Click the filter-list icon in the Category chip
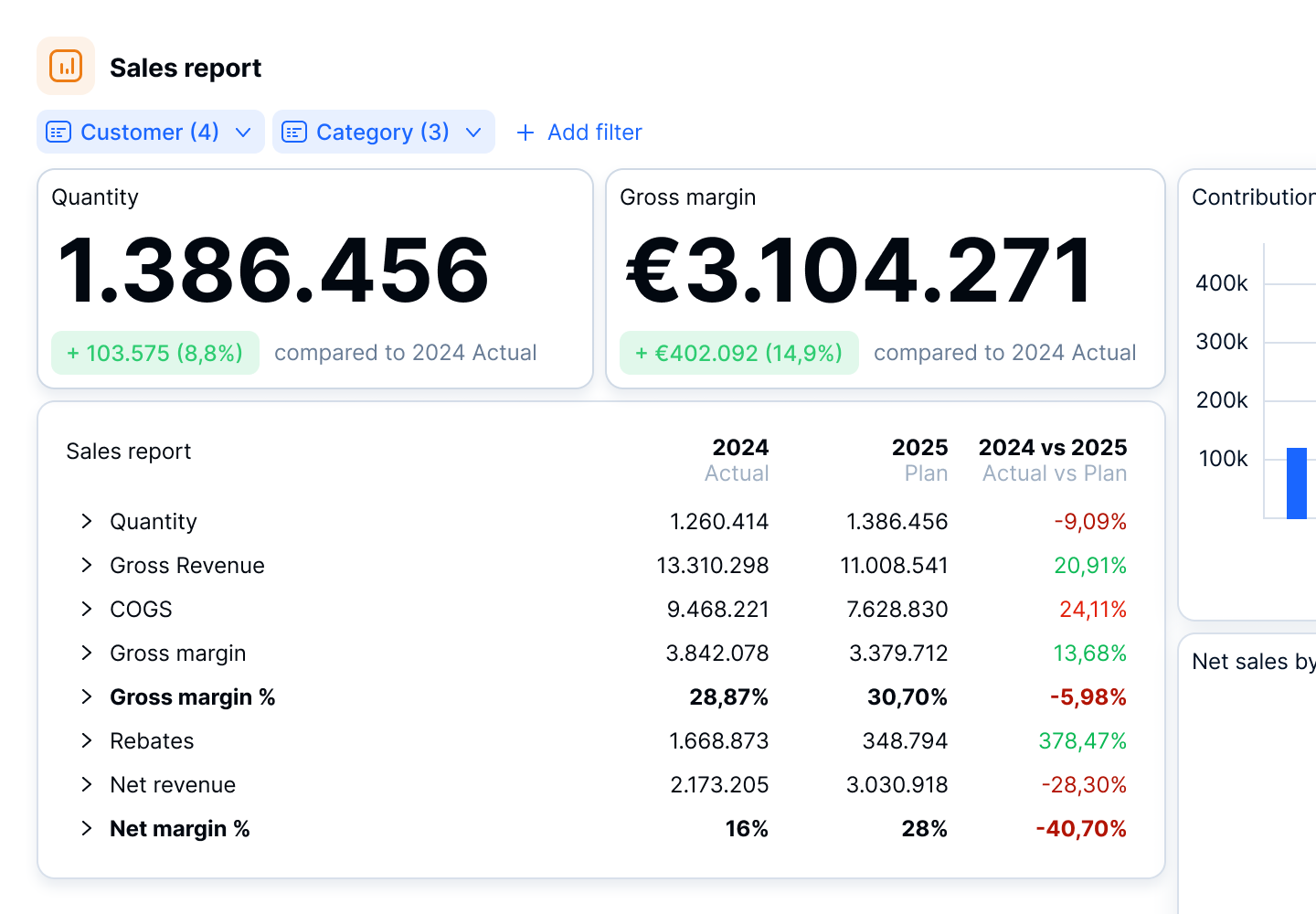 [293, 132]
